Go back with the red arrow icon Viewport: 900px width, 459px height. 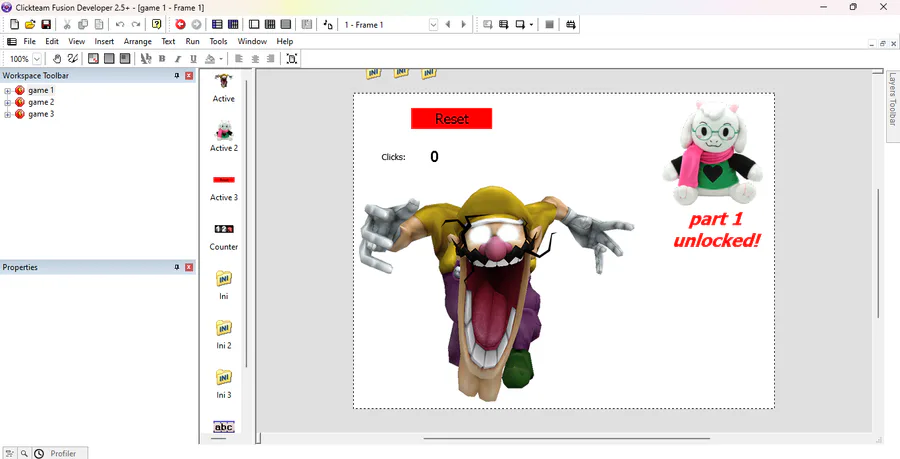point(180,25)
